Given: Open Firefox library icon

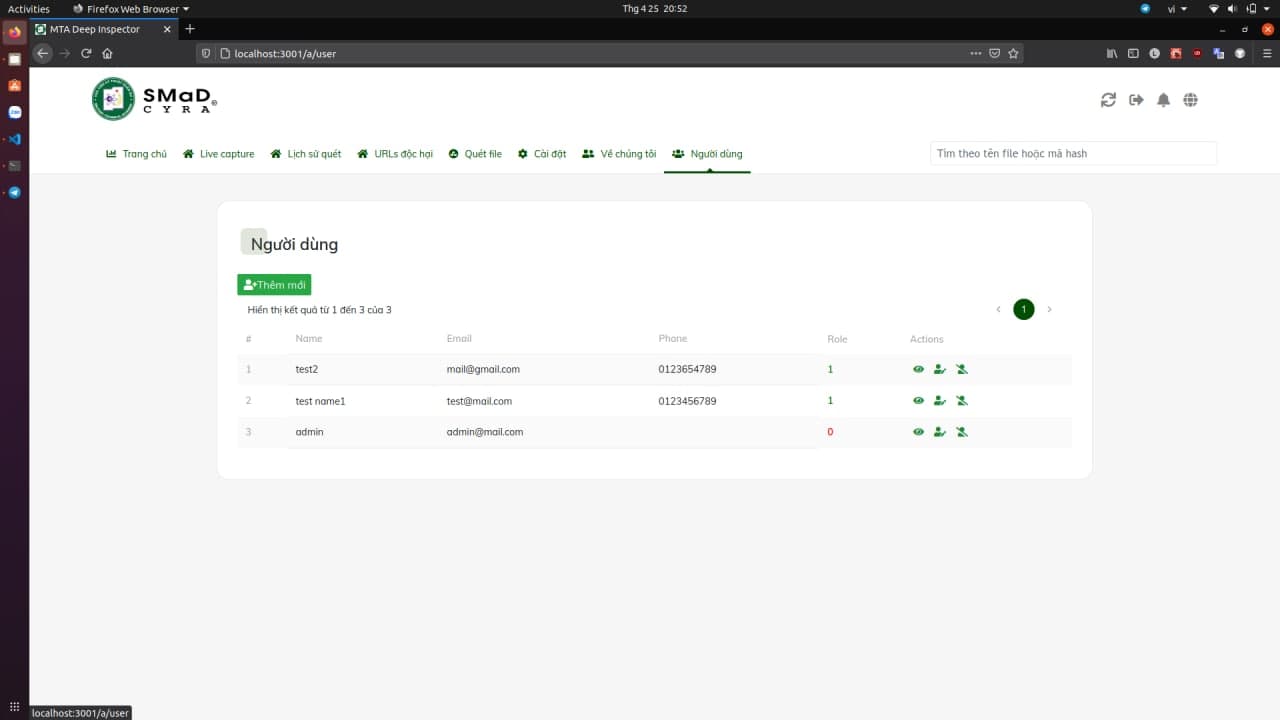Looking at the screenshot, I should click(x=1112, y=53).
